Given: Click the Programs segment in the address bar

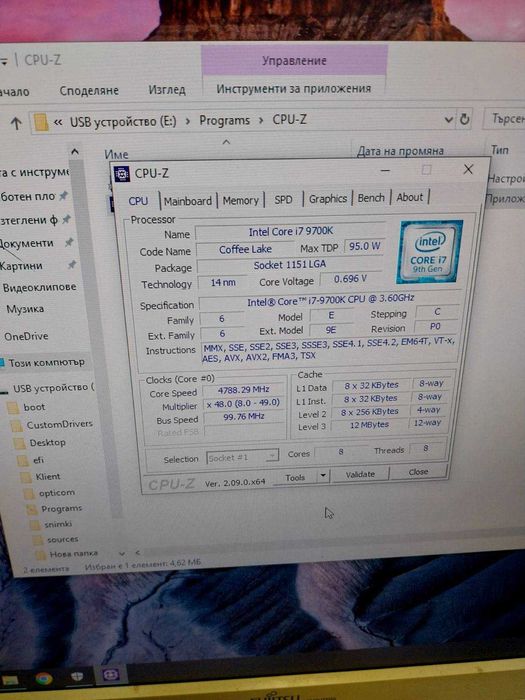Looking at the screenshot, I should pos(225,121).
